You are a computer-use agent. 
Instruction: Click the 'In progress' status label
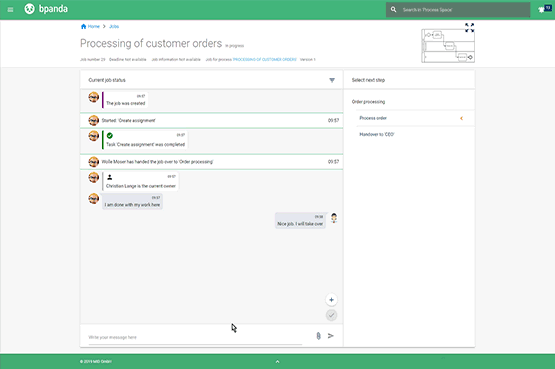(235, 46)
